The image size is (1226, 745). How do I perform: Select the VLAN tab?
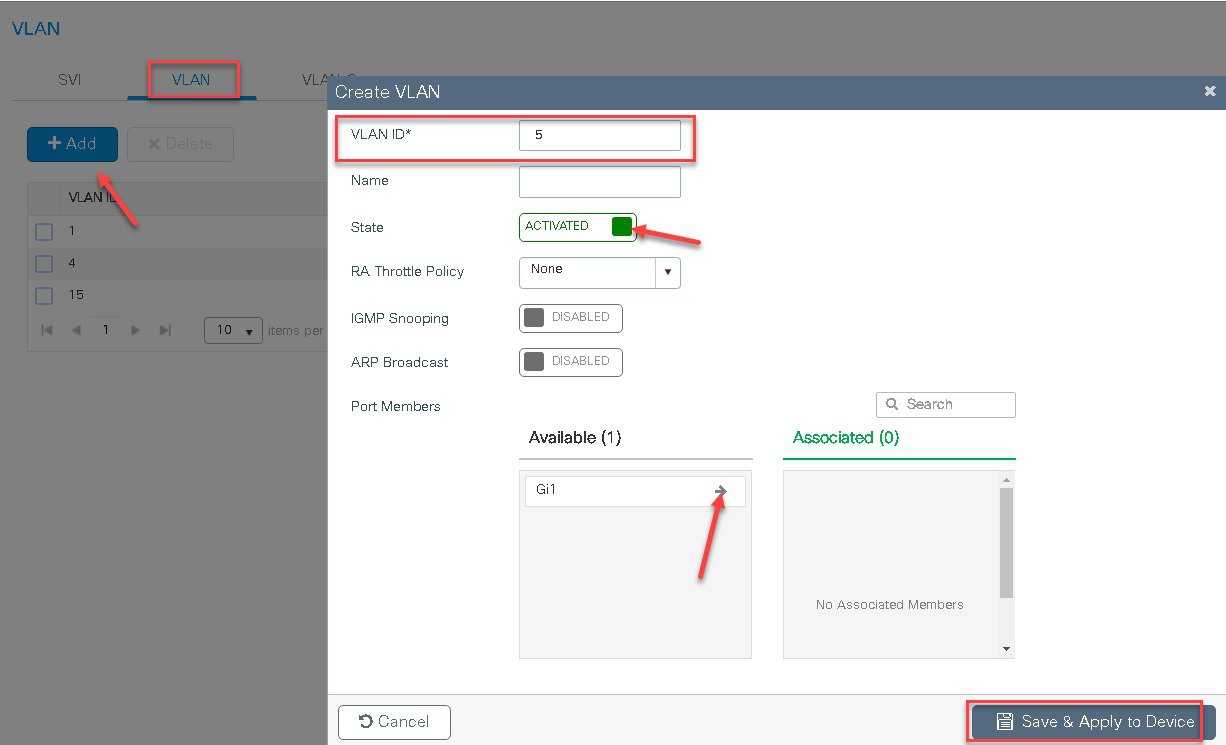(x=191, y=80)
